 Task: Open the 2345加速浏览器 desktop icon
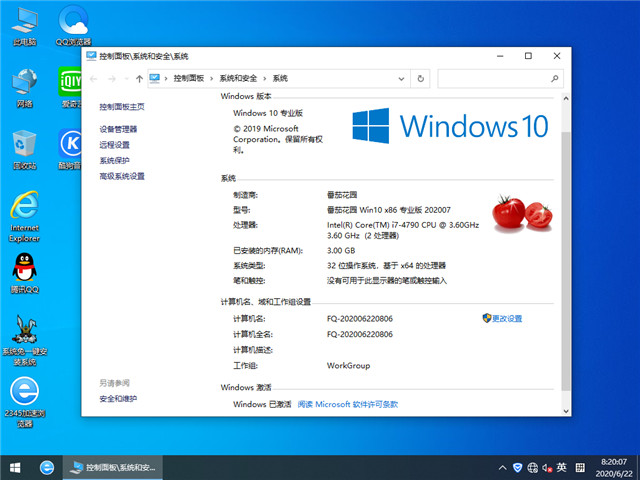24,402
